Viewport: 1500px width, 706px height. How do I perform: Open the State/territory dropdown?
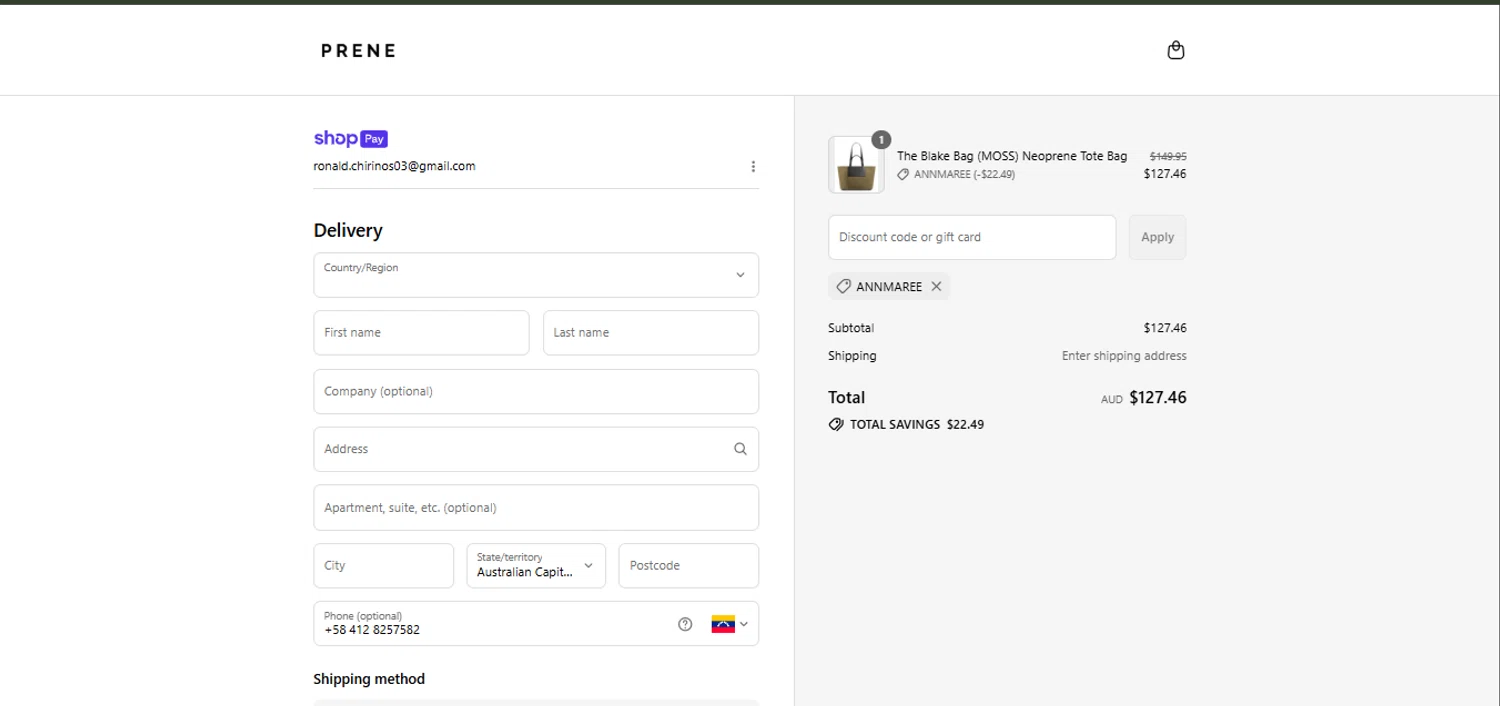[x=536, y=566]
